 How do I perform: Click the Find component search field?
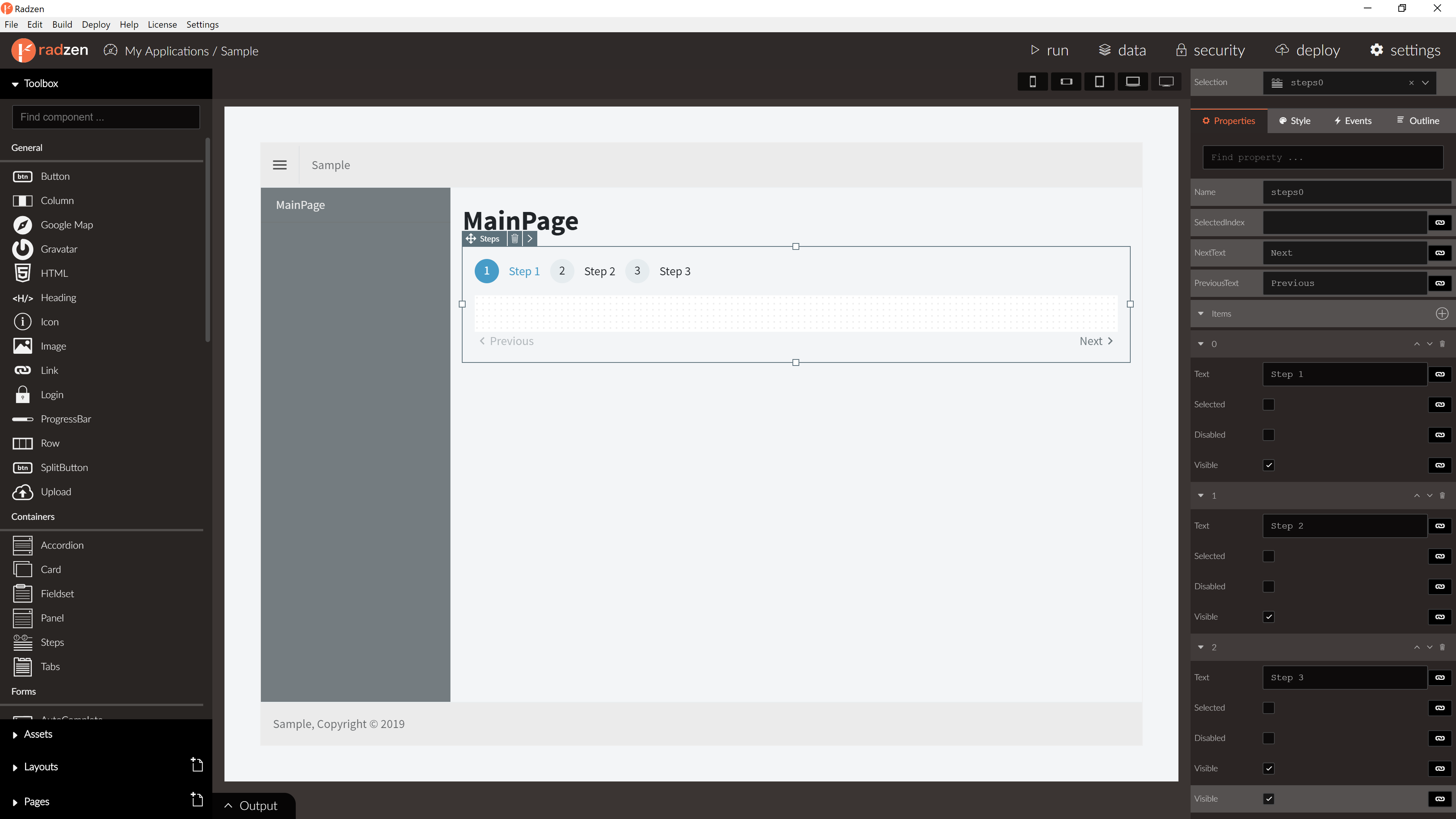pyautogui.click(x=106, y=117)
